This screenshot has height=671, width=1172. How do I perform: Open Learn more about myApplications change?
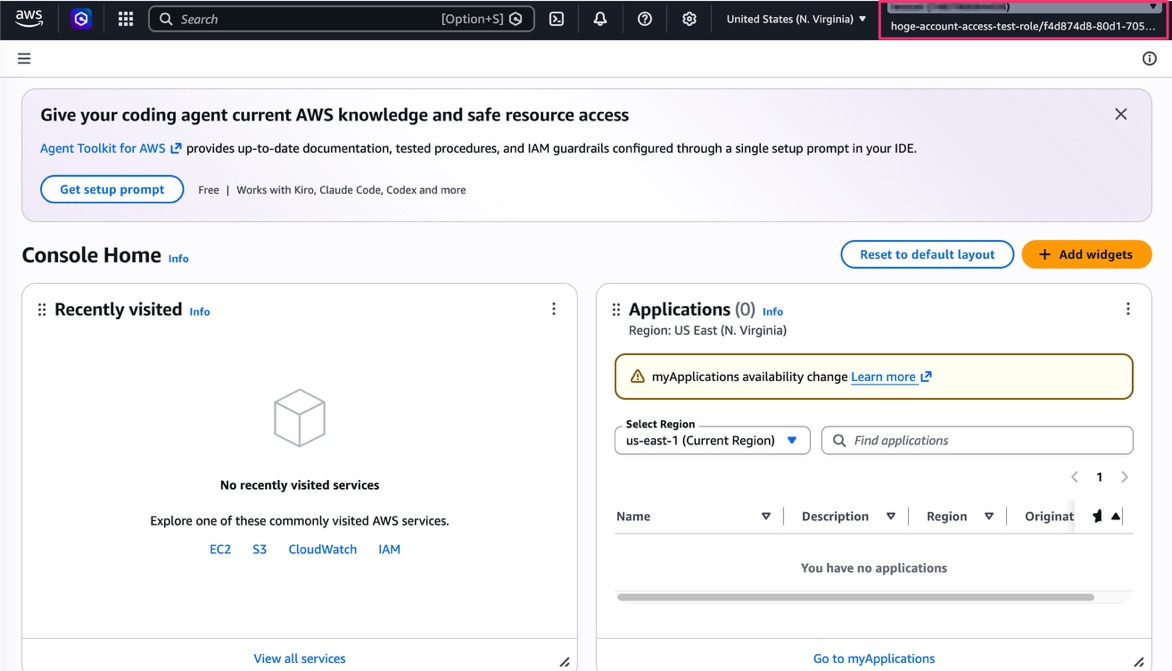point(891,377)
